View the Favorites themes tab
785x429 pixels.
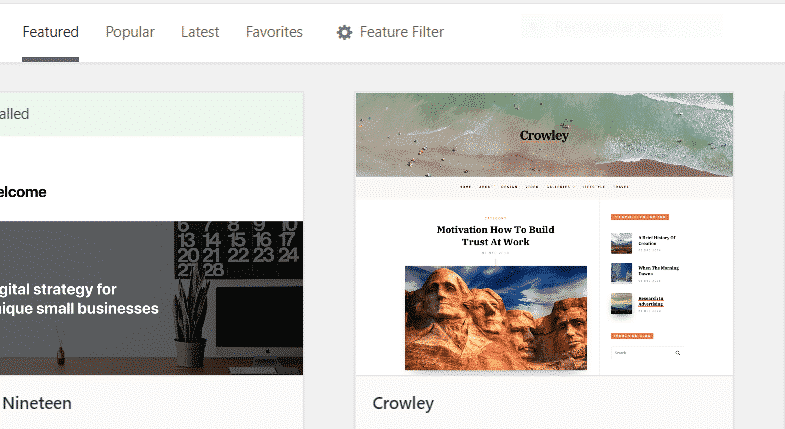274,32
